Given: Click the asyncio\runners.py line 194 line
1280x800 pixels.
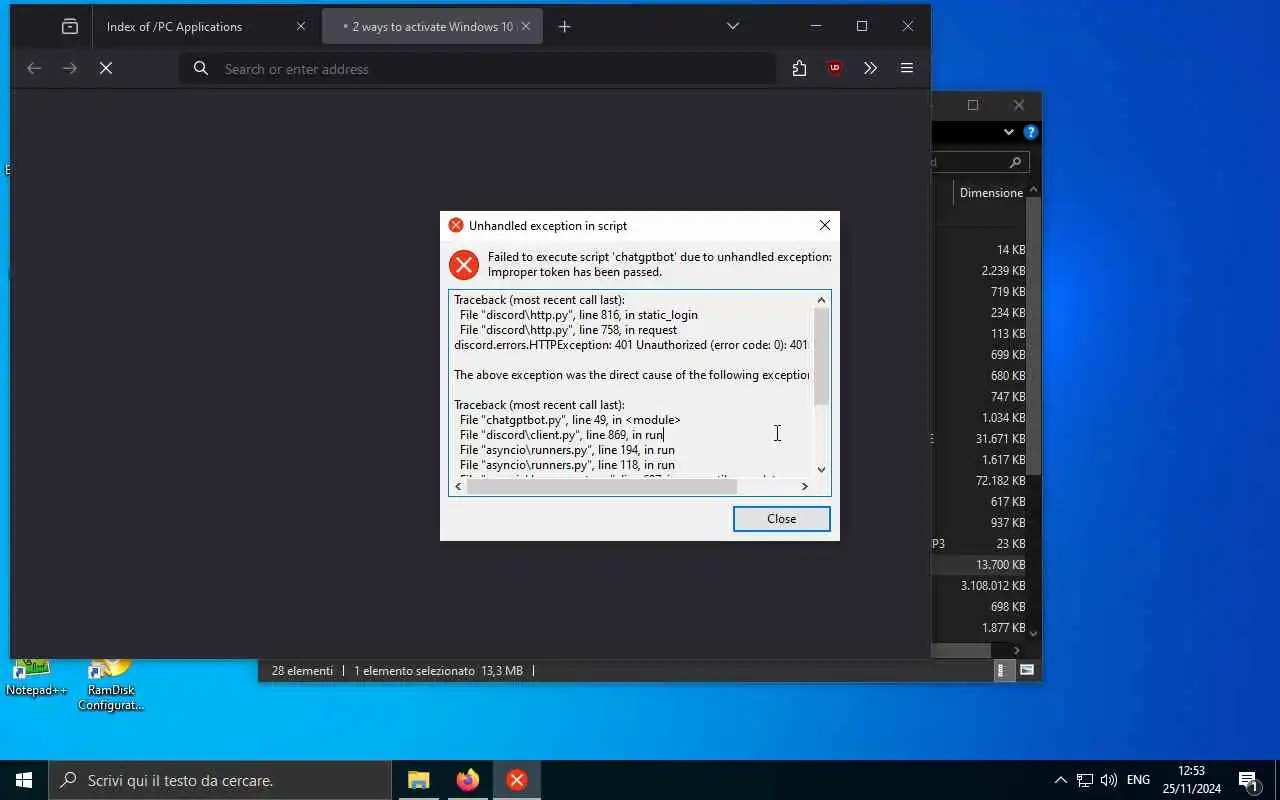Looking at the screenshot, I should pos(567,450).
